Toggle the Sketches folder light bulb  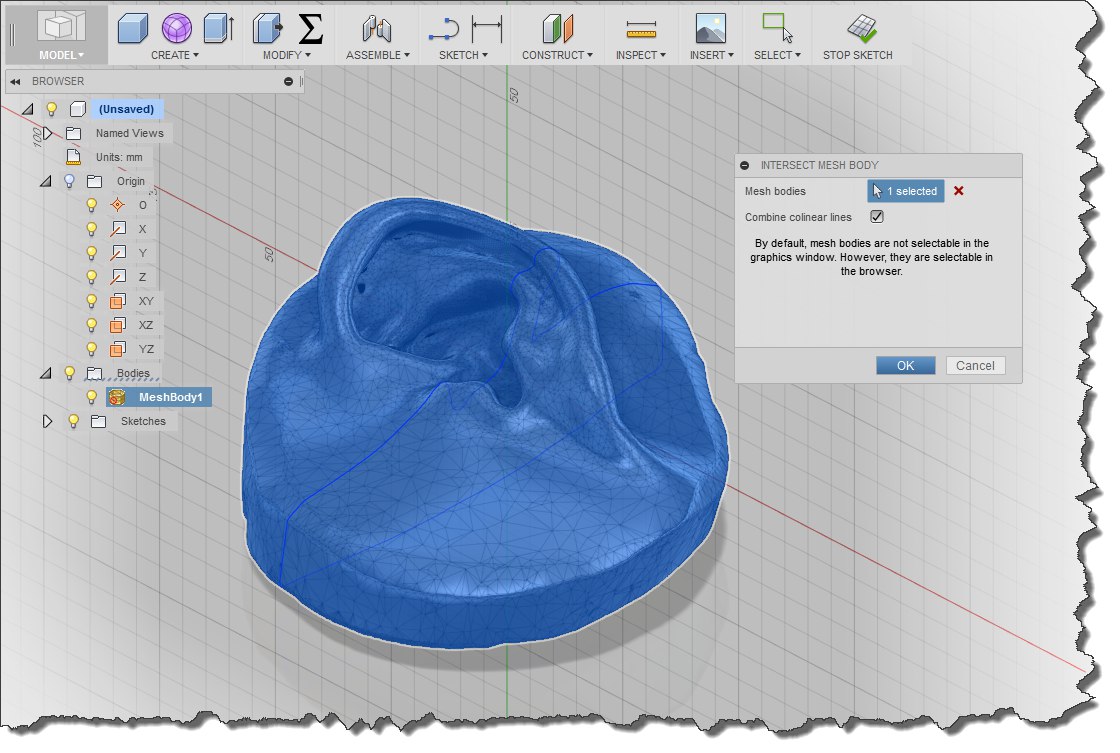74,422
